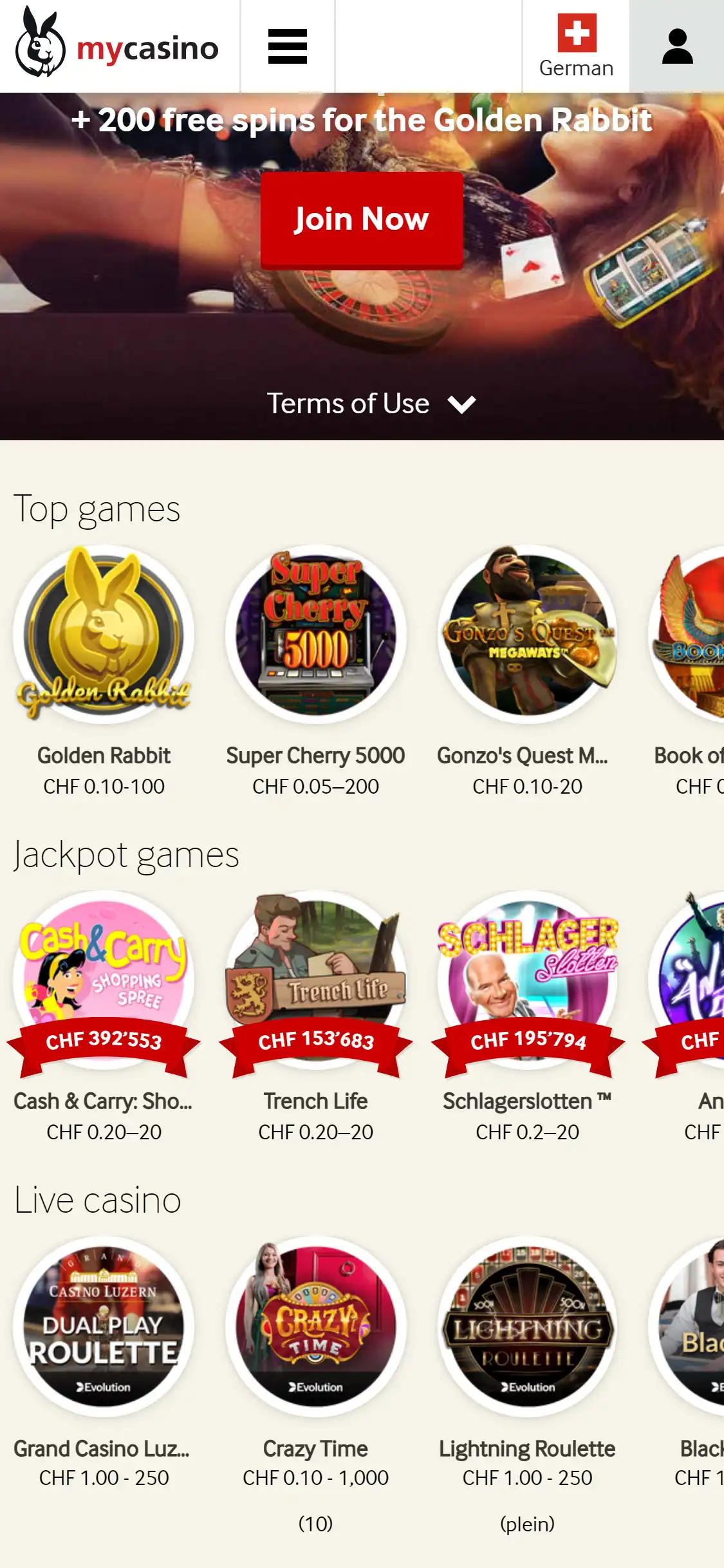Click the Join Now button
Screen dimensions: 724x1568
(362, 219)
